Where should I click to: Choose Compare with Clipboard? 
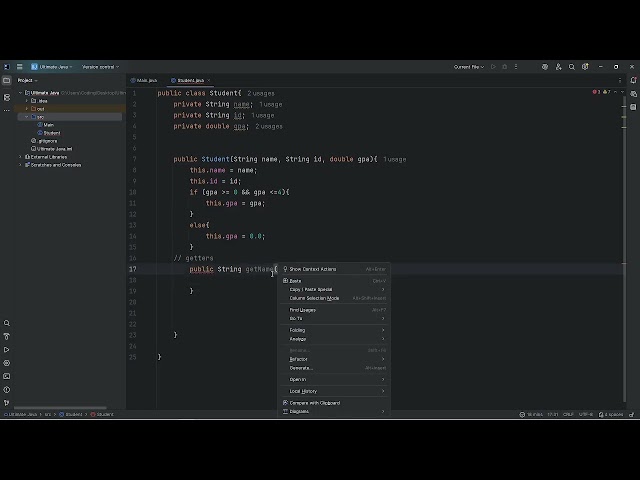(x=334, y=403)
